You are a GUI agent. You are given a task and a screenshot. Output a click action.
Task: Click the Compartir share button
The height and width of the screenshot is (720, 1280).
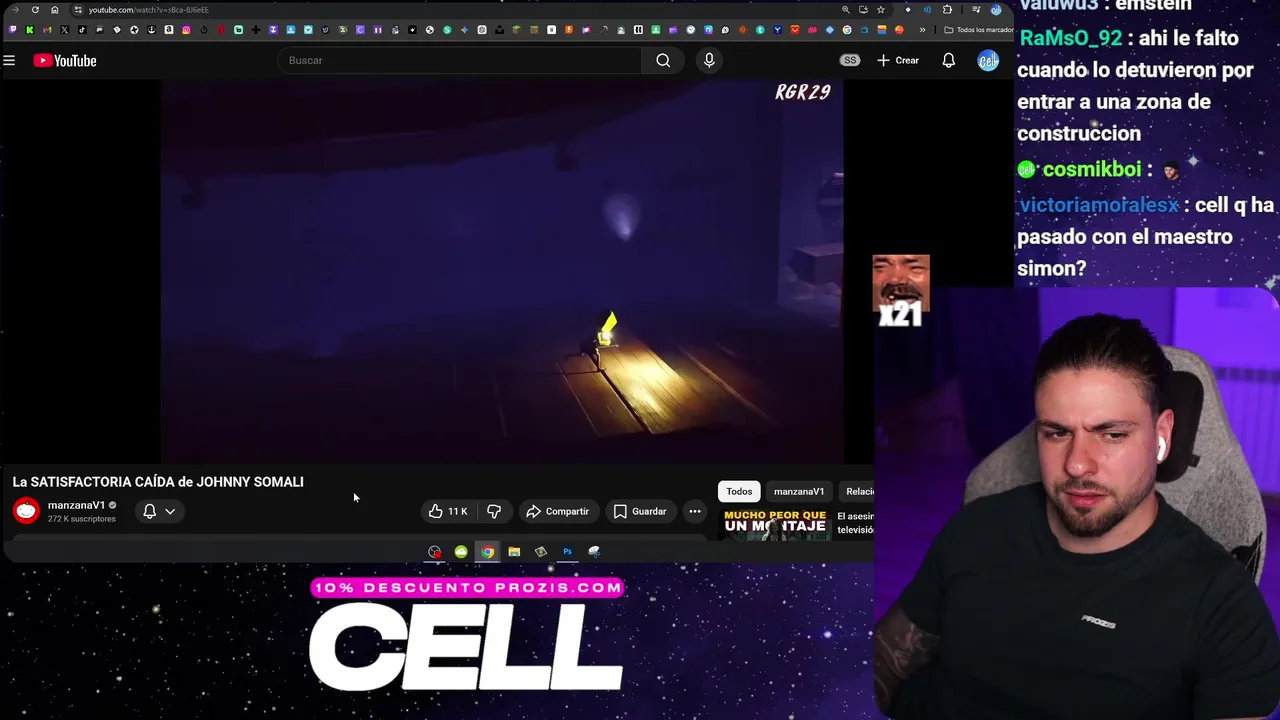click(x=558, y=511)
